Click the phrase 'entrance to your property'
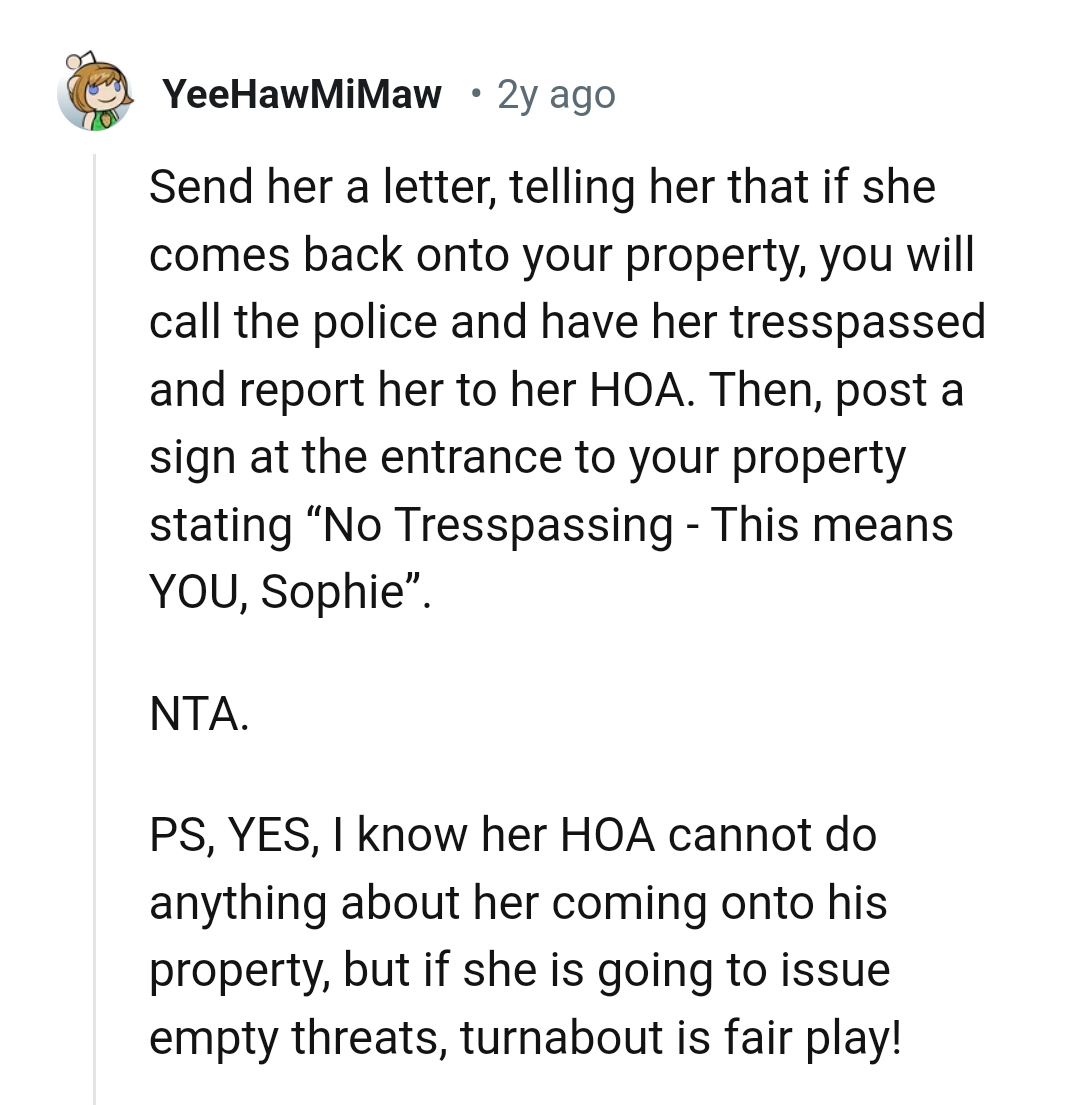 coord(643,458)
